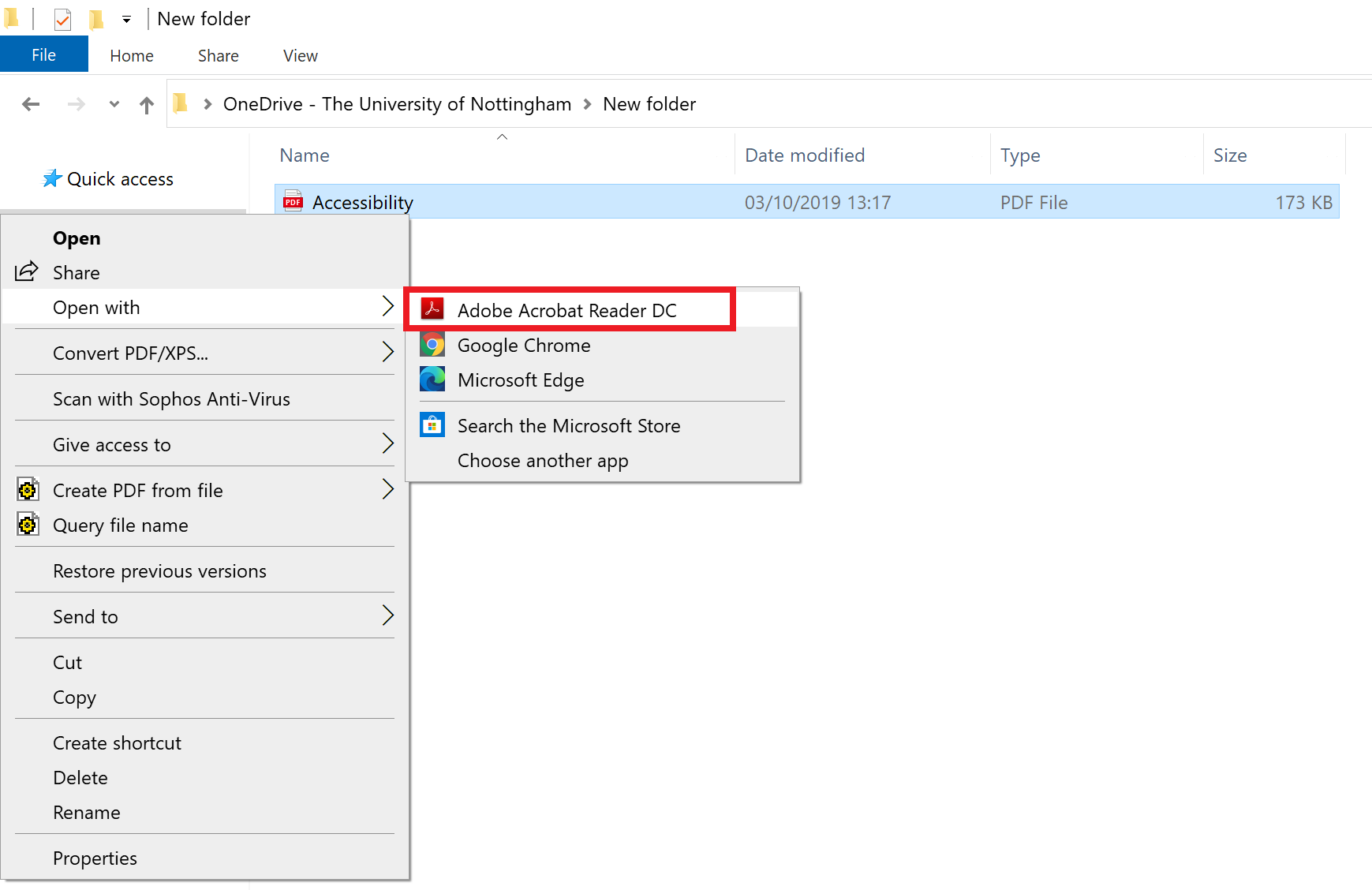Open with Microsoft Edge
The image size is (1372, 890).
click(603, 380)
